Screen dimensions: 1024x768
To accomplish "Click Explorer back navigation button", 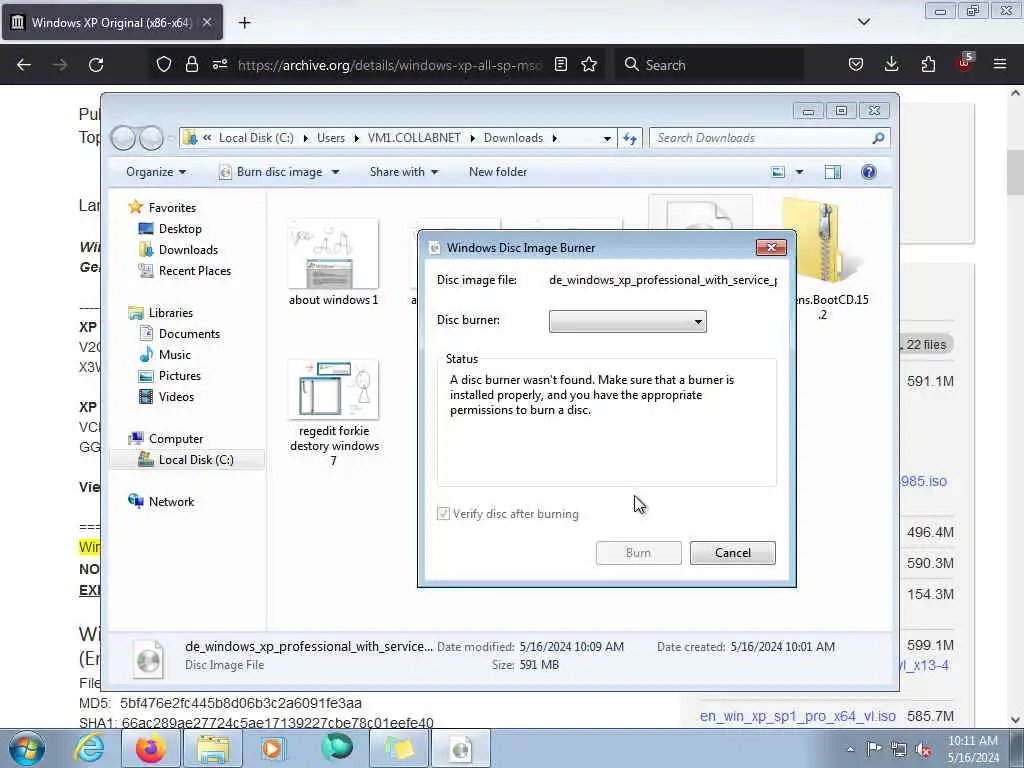I will click(x=123, y=138).
